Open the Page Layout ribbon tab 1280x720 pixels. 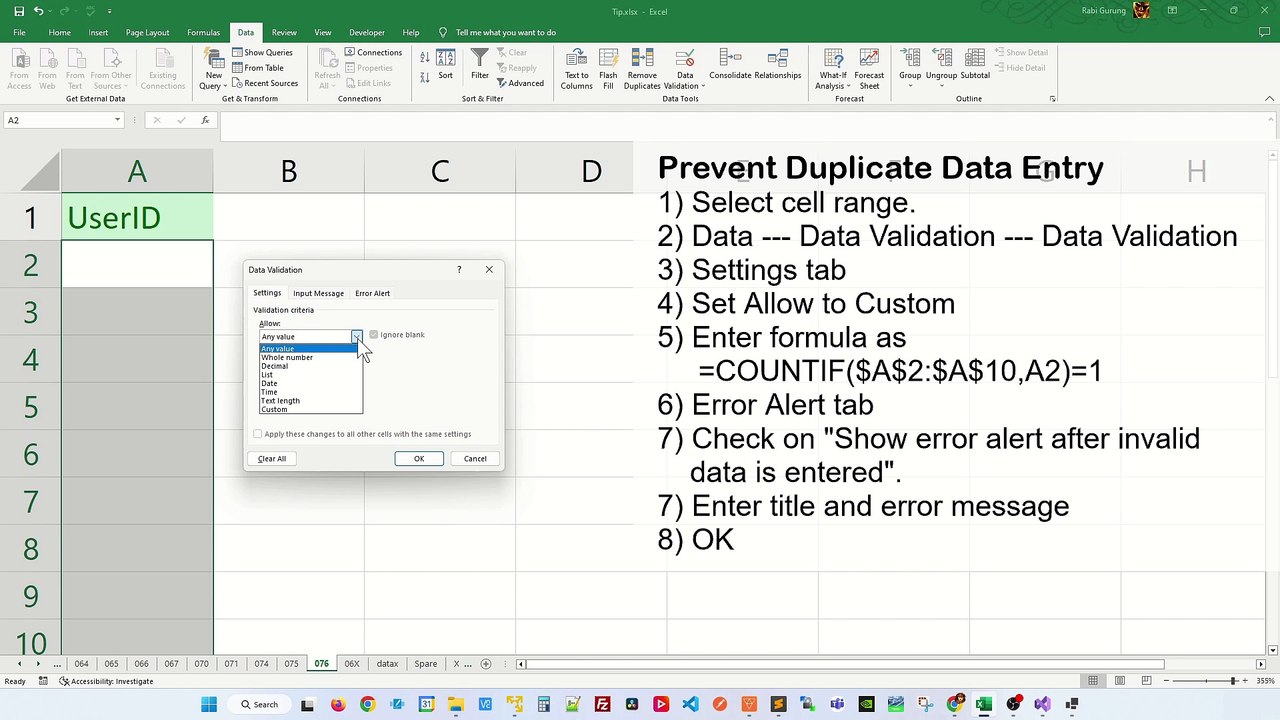pos(147,32)
